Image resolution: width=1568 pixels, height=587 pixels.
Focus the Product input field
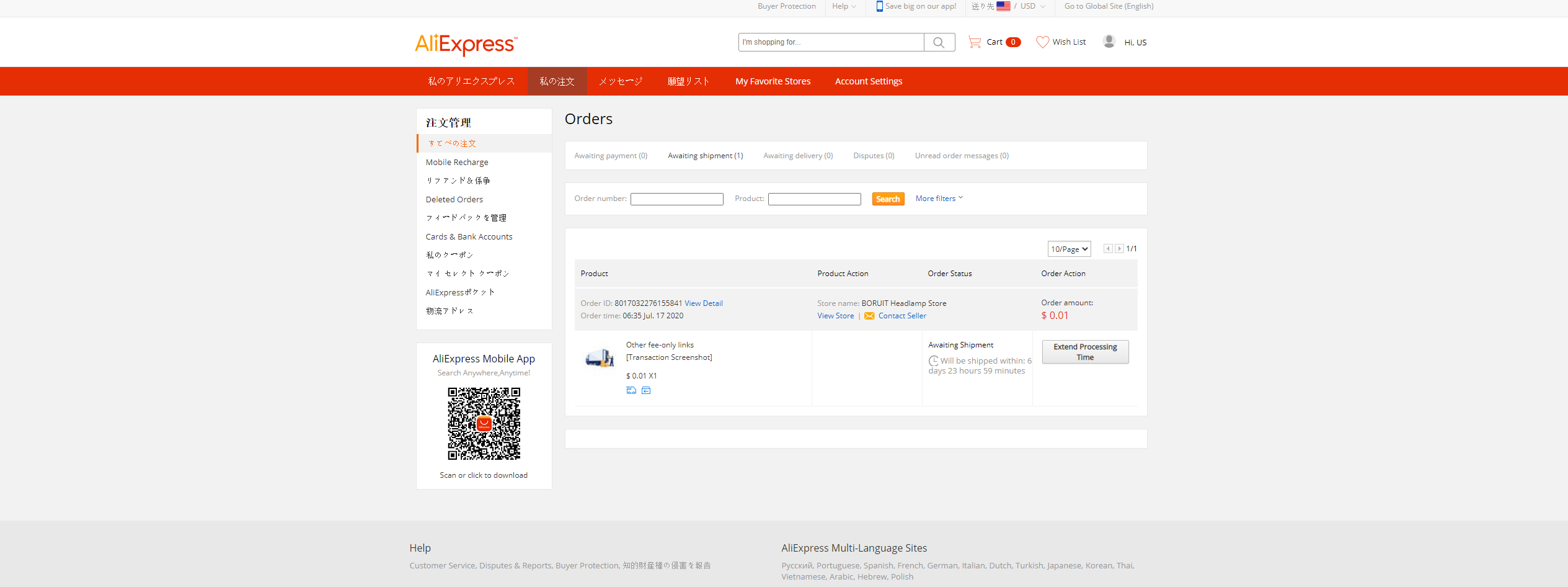[815, 199]
